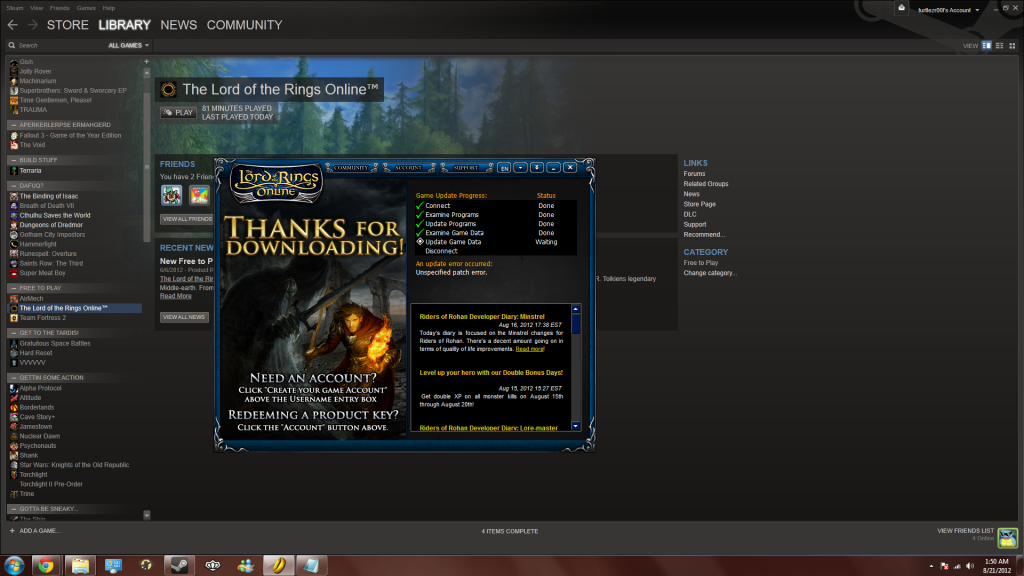Open the View menu
This screenshot has height=576, width=1024.
click(37, 8)
